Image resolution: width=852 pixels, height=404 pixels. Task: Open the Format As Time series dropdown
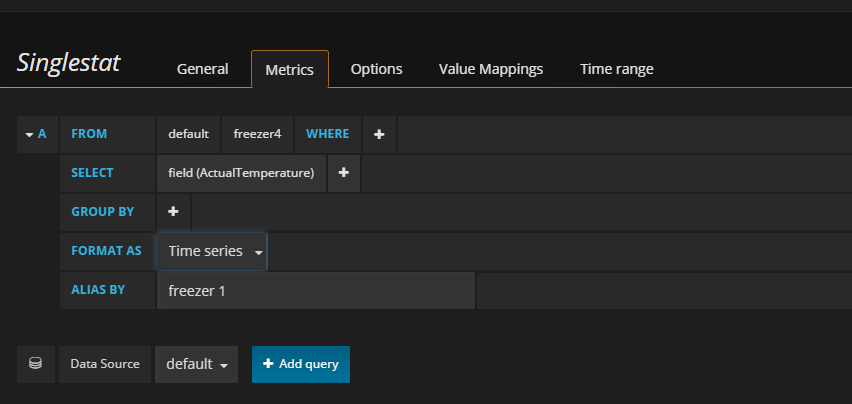point(212,251)
